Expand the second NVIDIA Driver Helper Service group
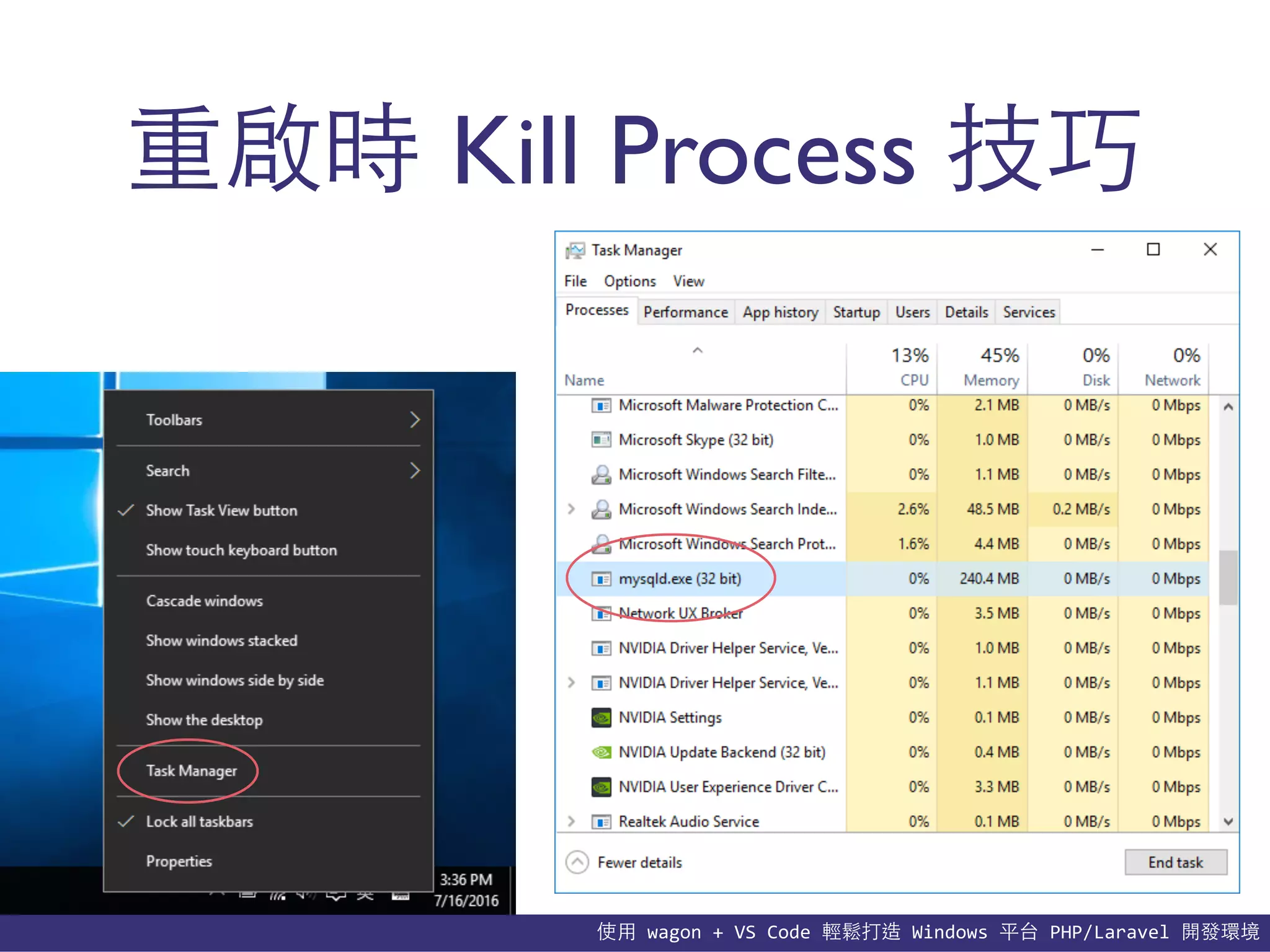Screen dimensions: 1270x952 pyautogui.click(x=571, y=683)
